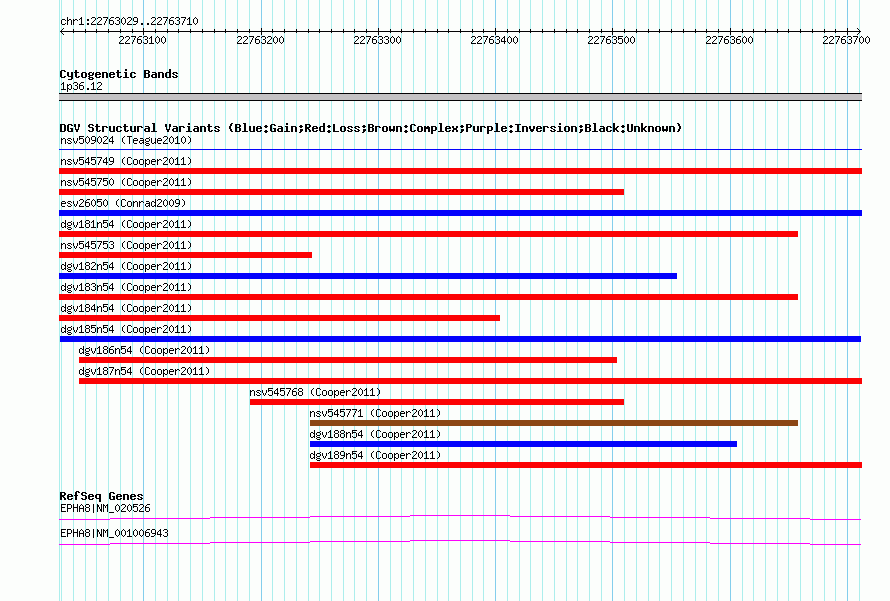
Task: Click ruler position 22763400
Action: [x=494, y=40]
